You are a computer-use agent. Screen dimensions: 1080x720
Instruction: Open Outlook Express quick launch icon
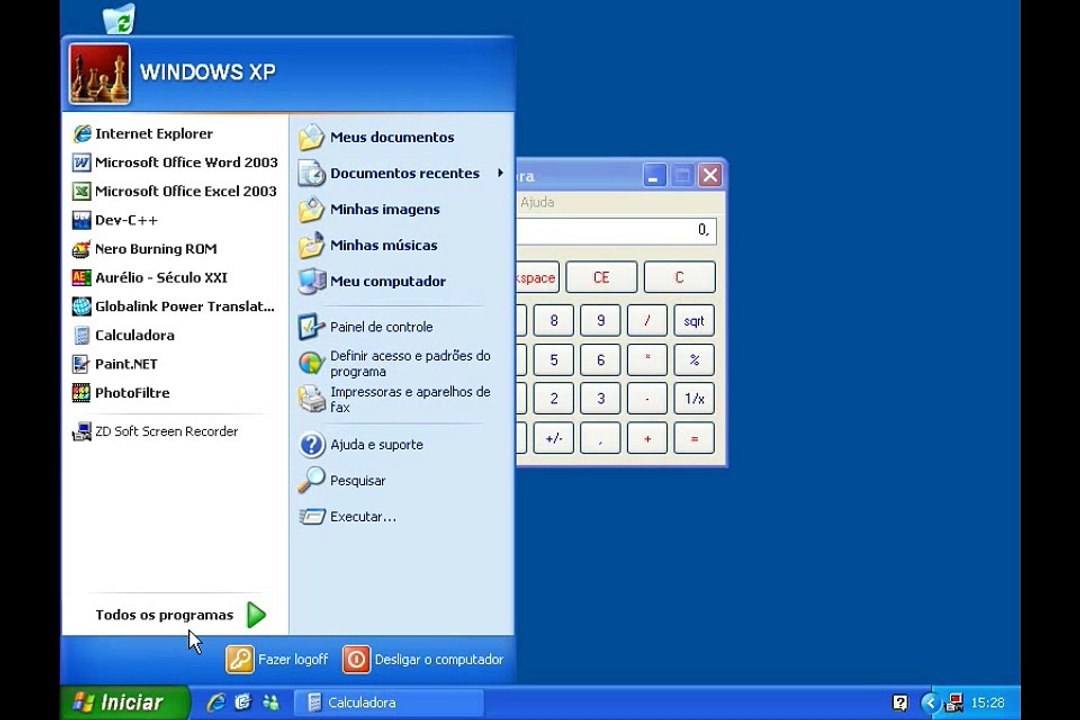[243, 703]
